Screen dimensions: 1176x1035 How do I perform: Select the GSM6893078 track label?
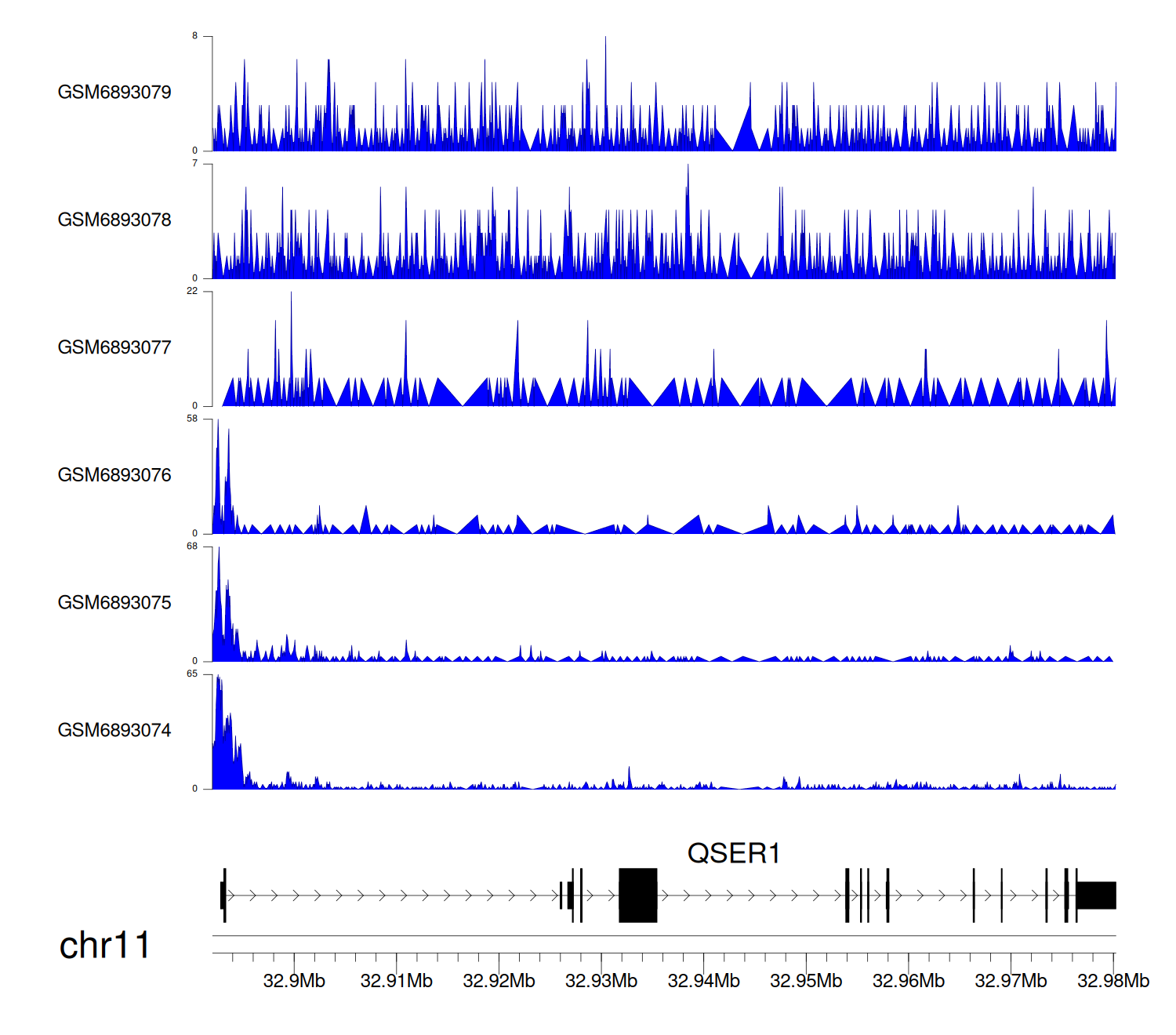point(114,220)
